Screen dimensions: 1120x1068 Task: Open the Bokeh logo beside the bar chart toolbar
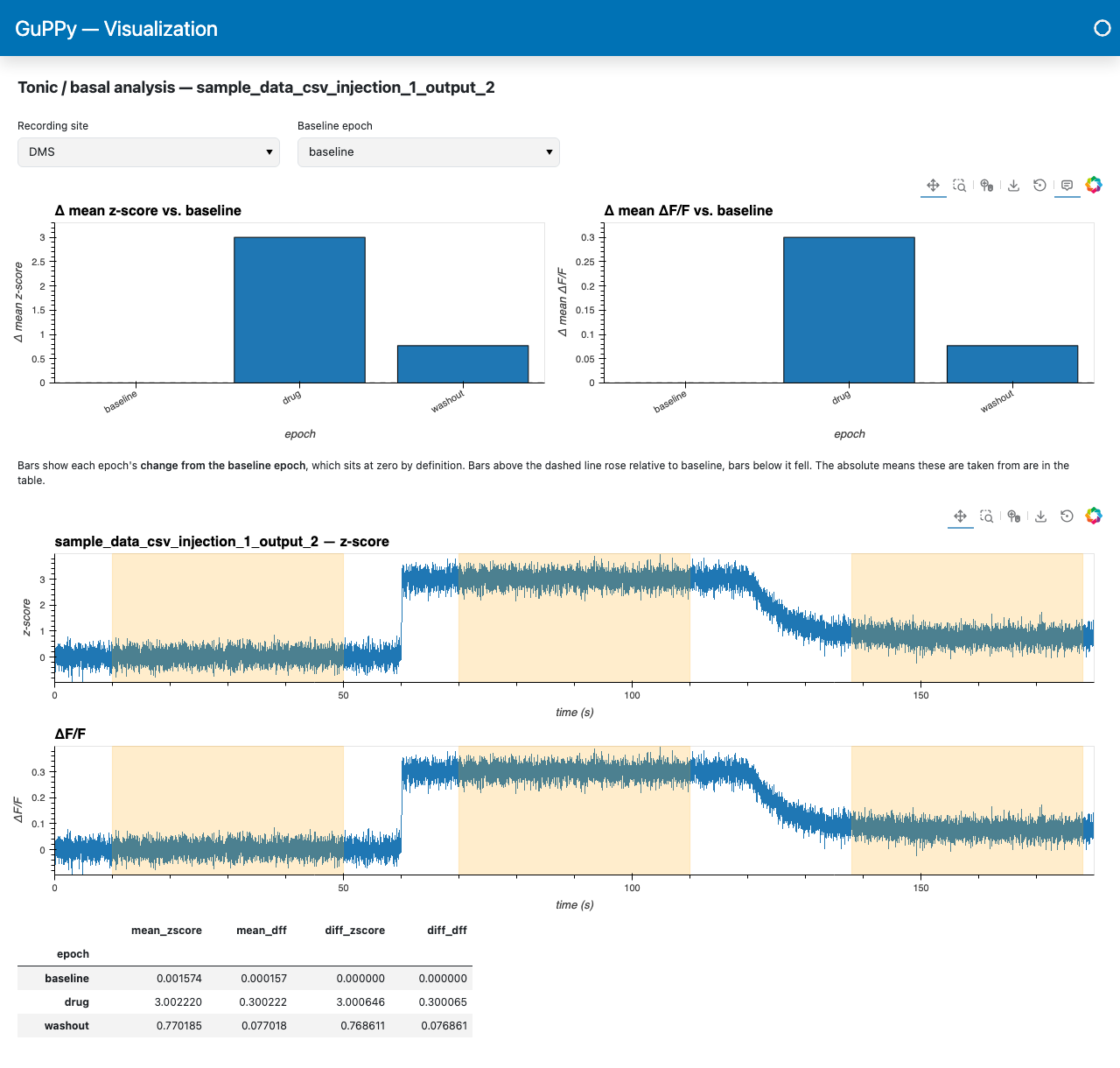(1094, 185)
